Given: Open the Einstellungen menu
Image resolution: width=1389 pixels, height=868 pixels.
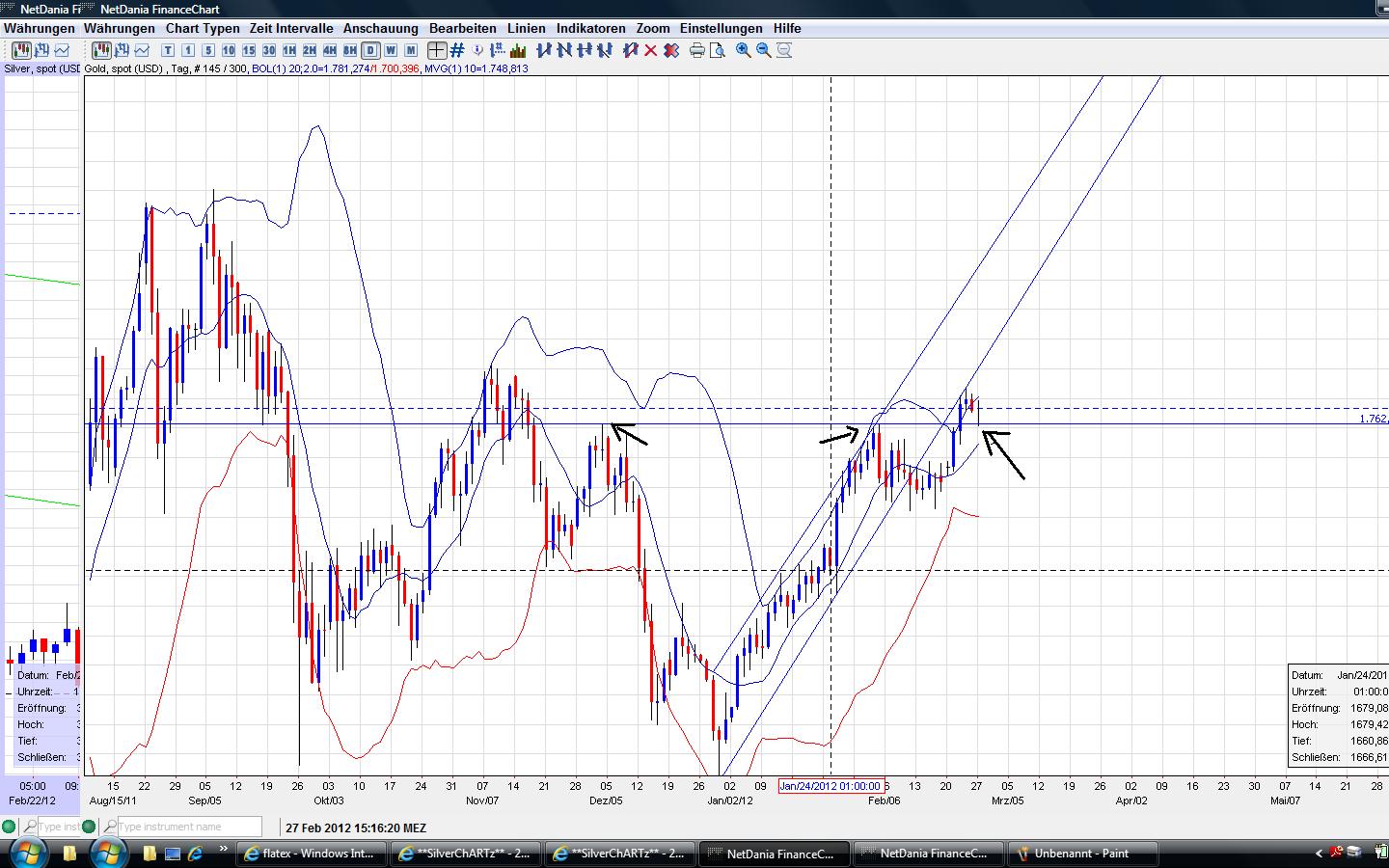Looking at the screenshot, I should tap(722, 28).
